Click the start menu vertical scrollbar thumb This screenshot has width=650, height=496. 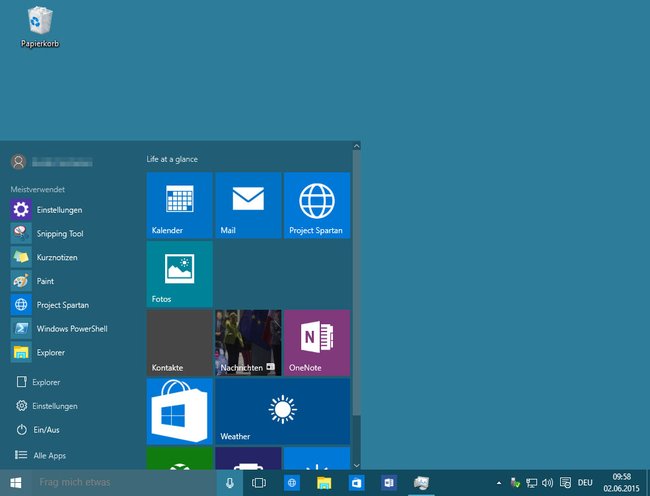(x=357, y=283)
